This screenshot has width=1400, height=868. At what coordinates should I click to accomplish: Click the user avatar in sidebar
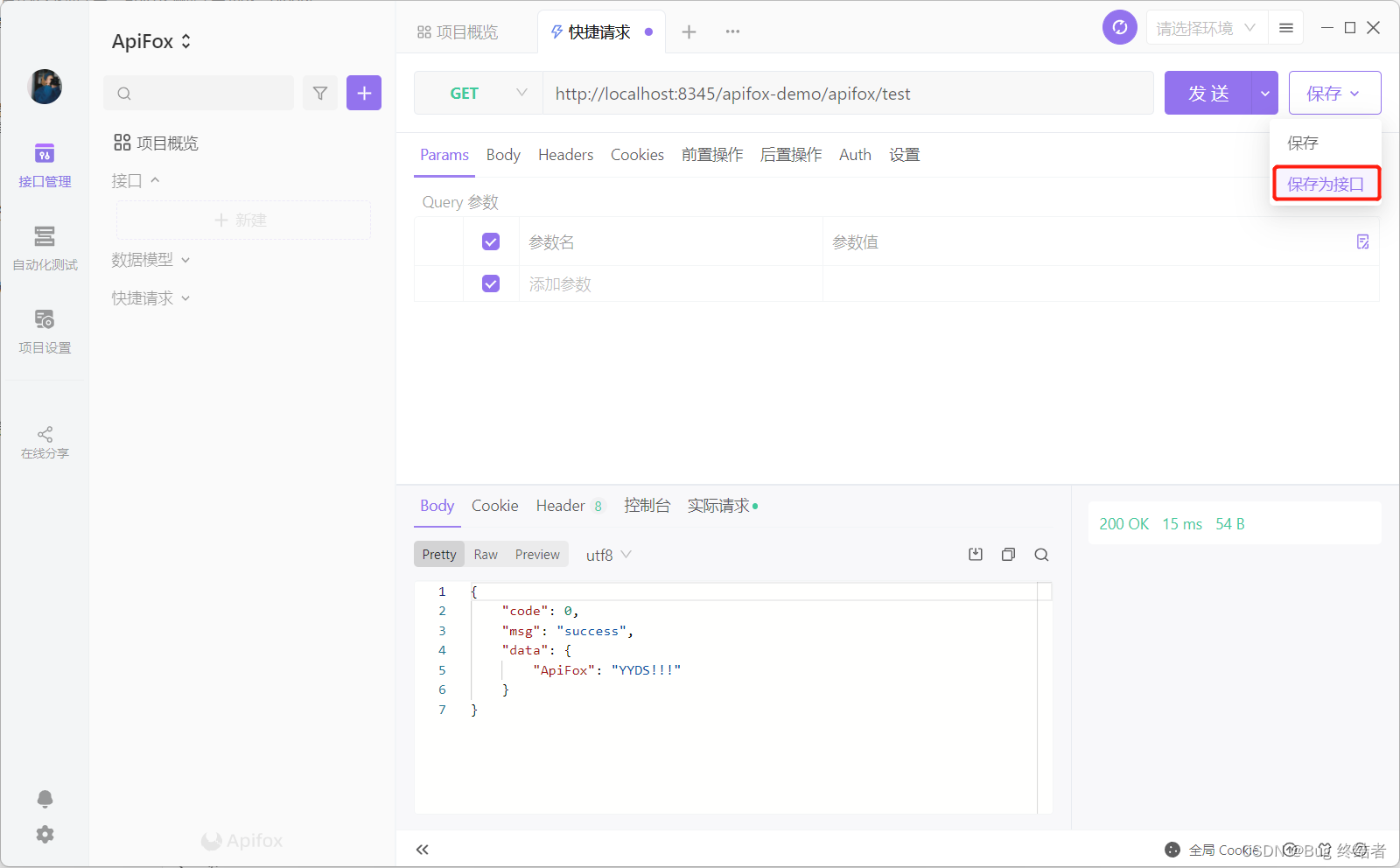pyautogui.click(x=45, y=87)
